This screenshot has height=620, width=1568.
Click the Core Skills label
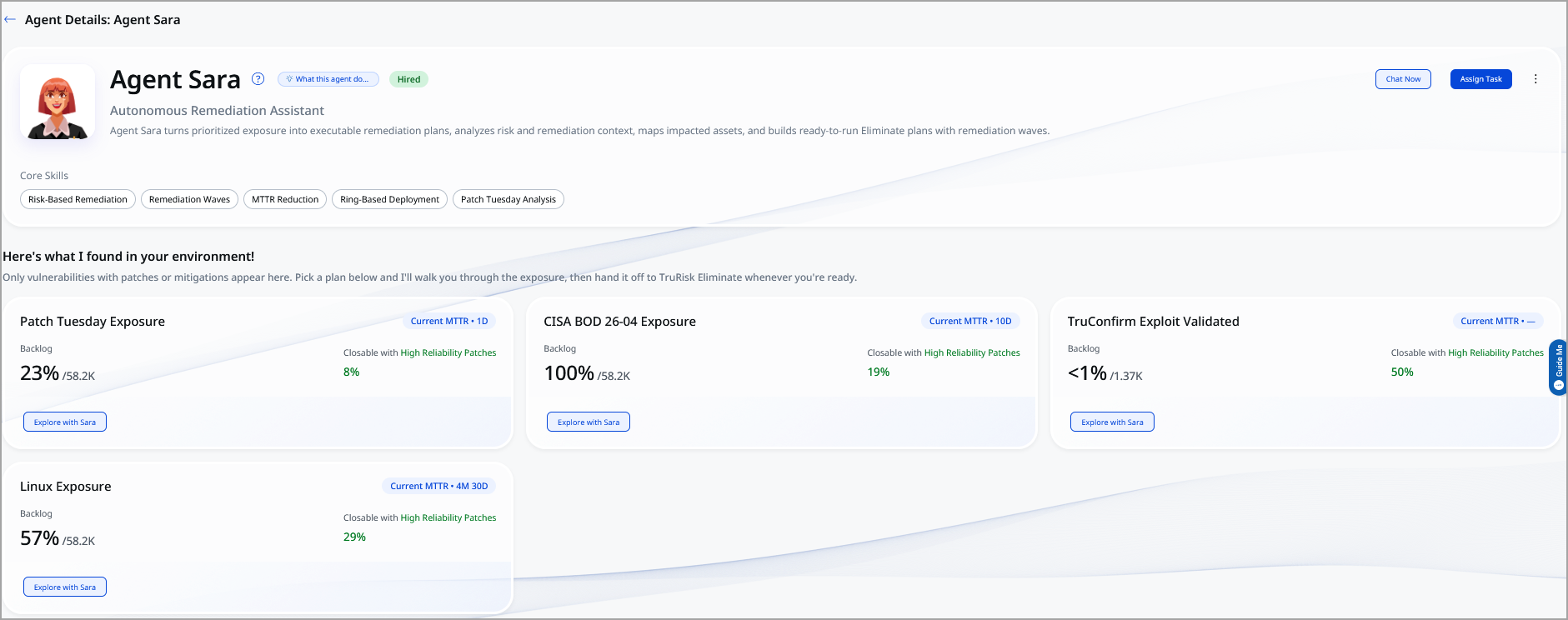point(44,176)
